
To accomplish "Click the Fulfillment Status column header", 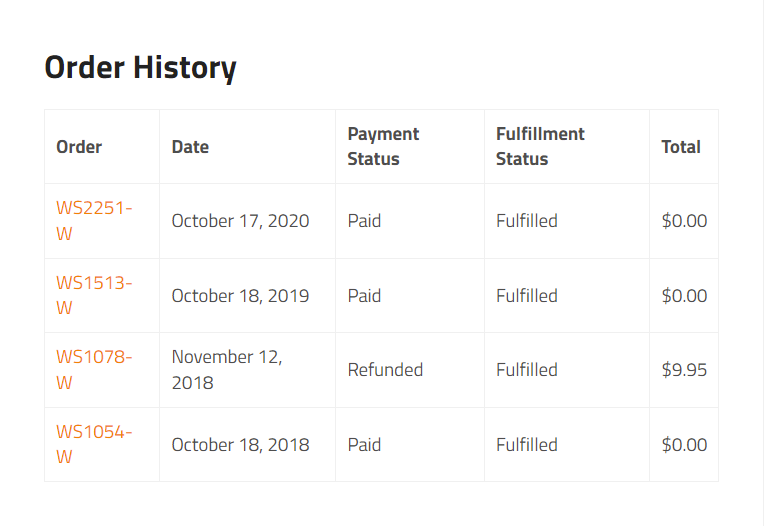I will 540,147.
